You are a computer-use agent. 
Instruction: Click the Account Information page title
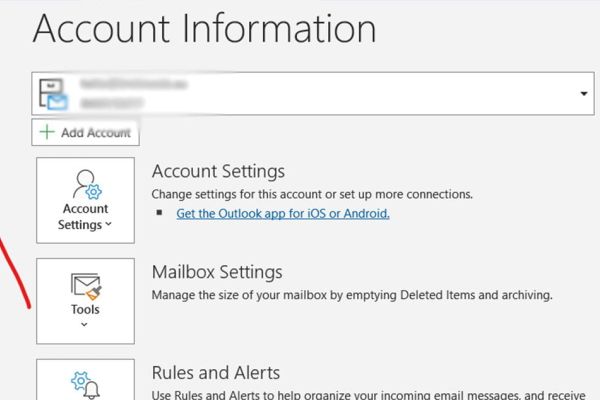(204, 29)
